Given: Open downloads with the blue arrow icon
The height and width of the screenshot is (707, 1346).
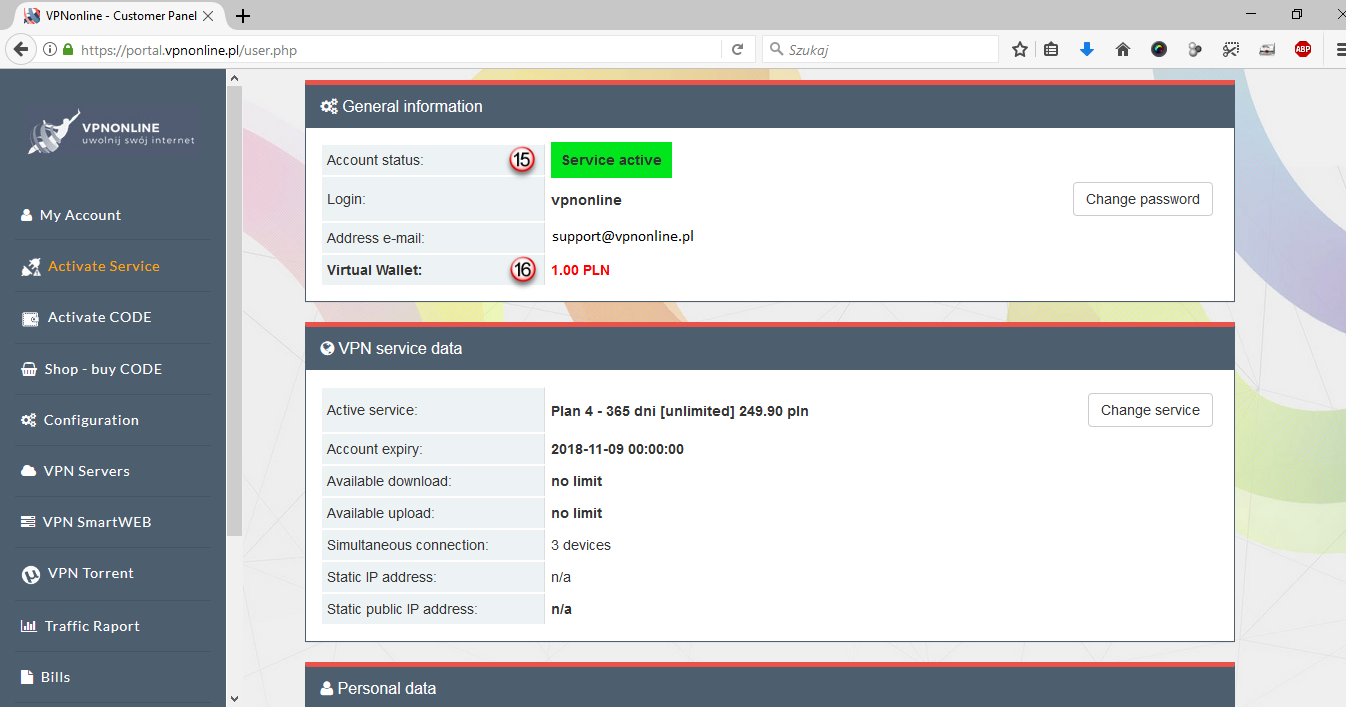Looking at the screenshot, I should click(x=1087, y=49).
